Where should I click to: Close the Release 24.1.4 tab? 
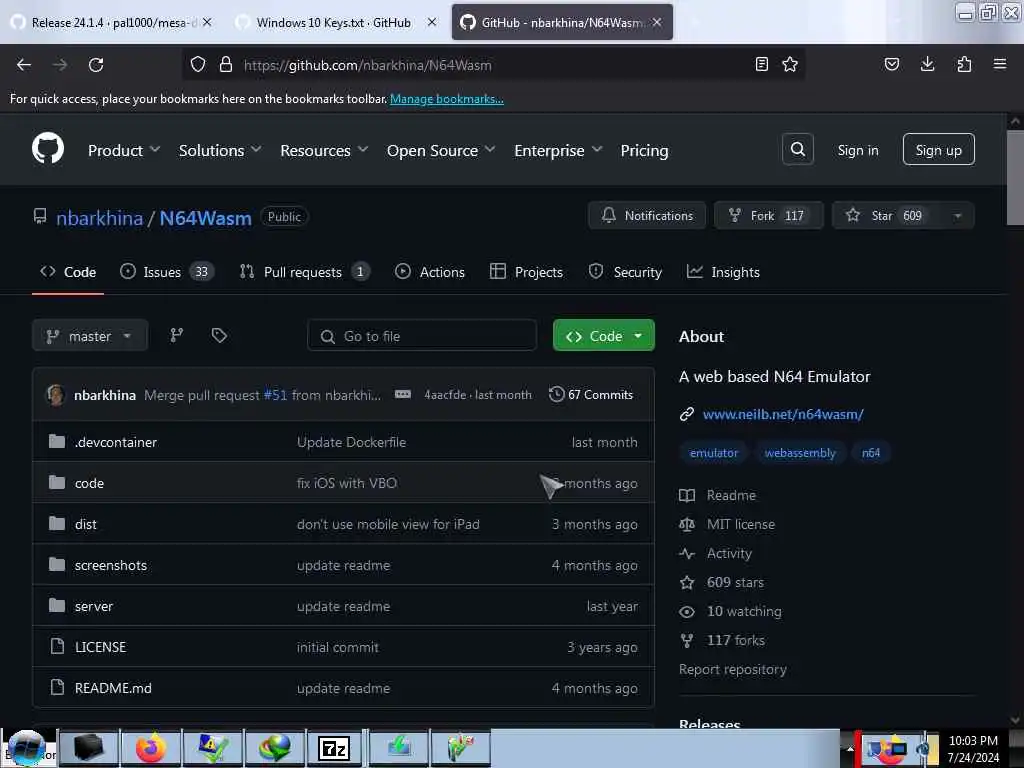tap(207, 22)
